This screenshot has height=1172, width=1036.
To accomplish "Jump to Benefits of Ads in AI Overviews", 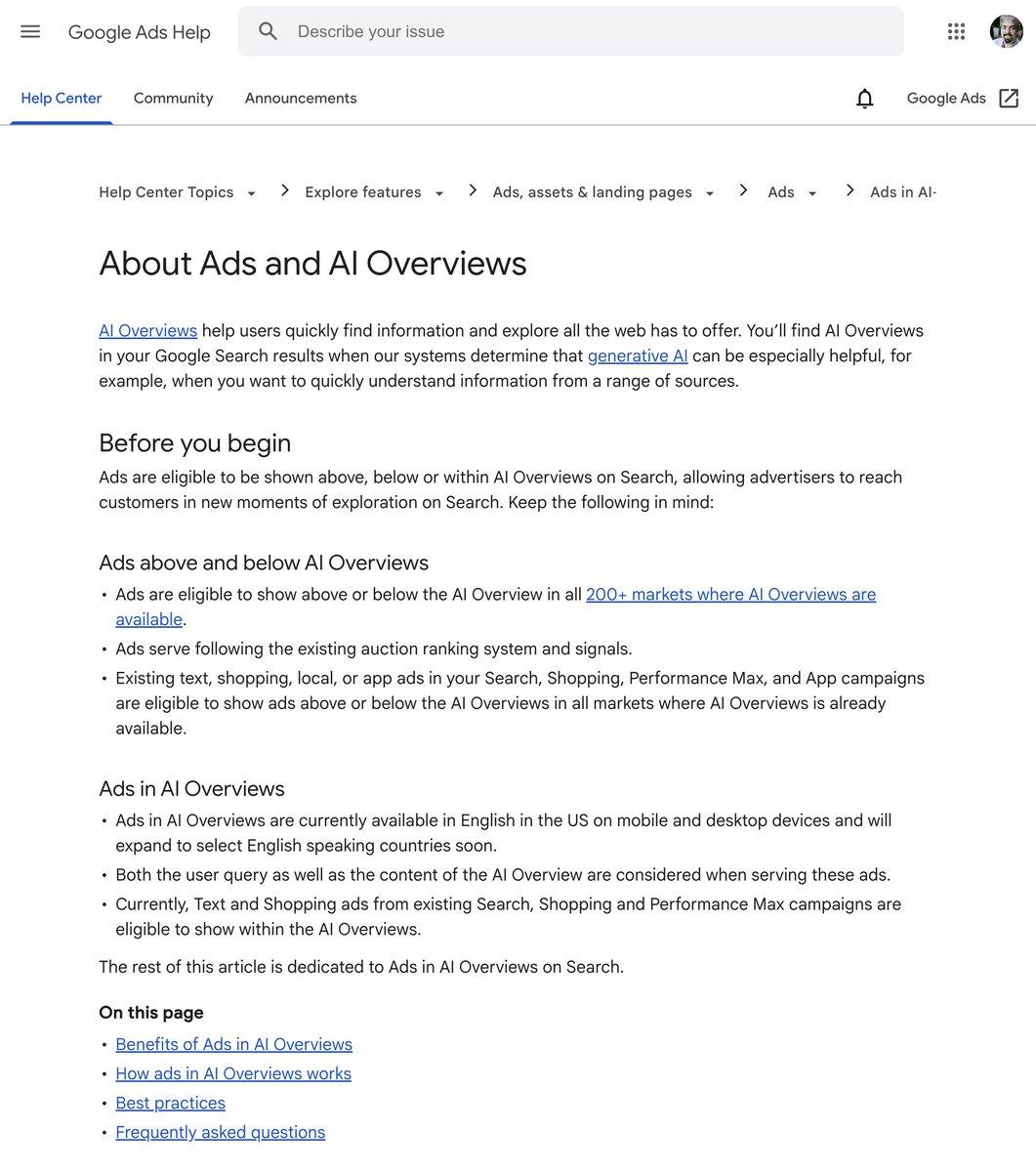I will (233, 1044).
